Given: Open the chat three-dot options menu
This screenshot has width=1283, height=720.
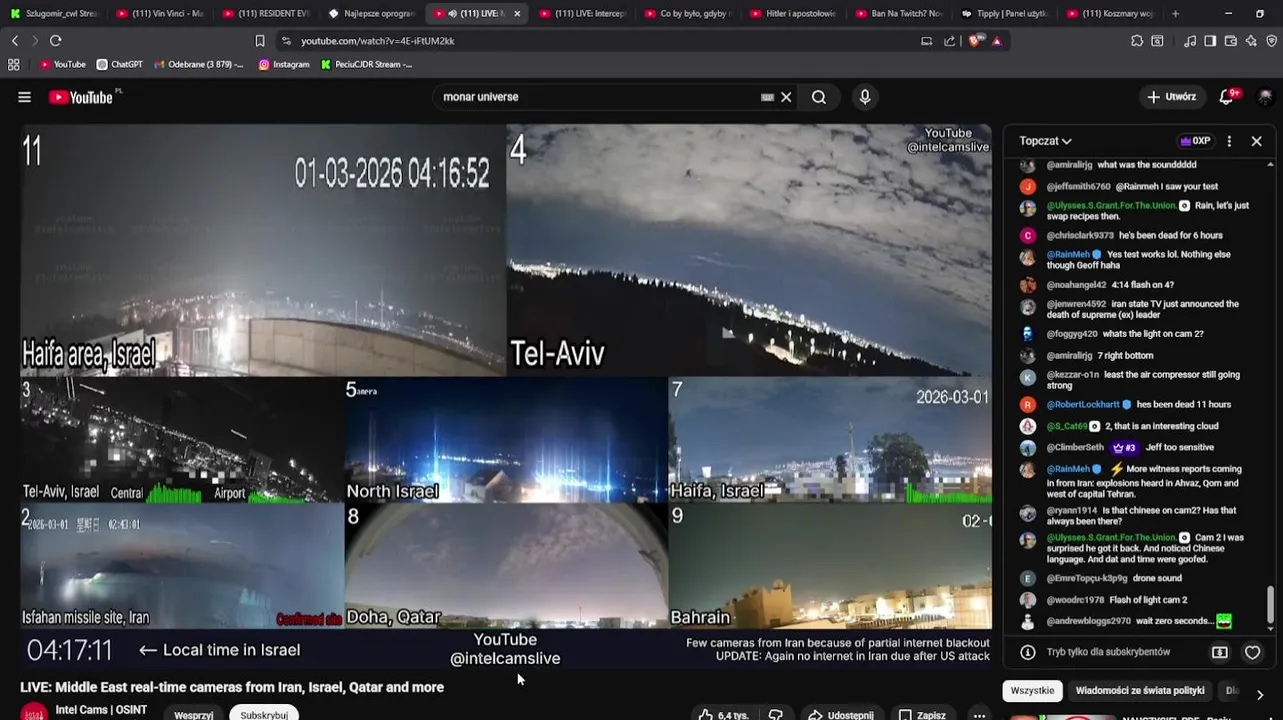Looking at the screenshot, I should [1229, 141].
